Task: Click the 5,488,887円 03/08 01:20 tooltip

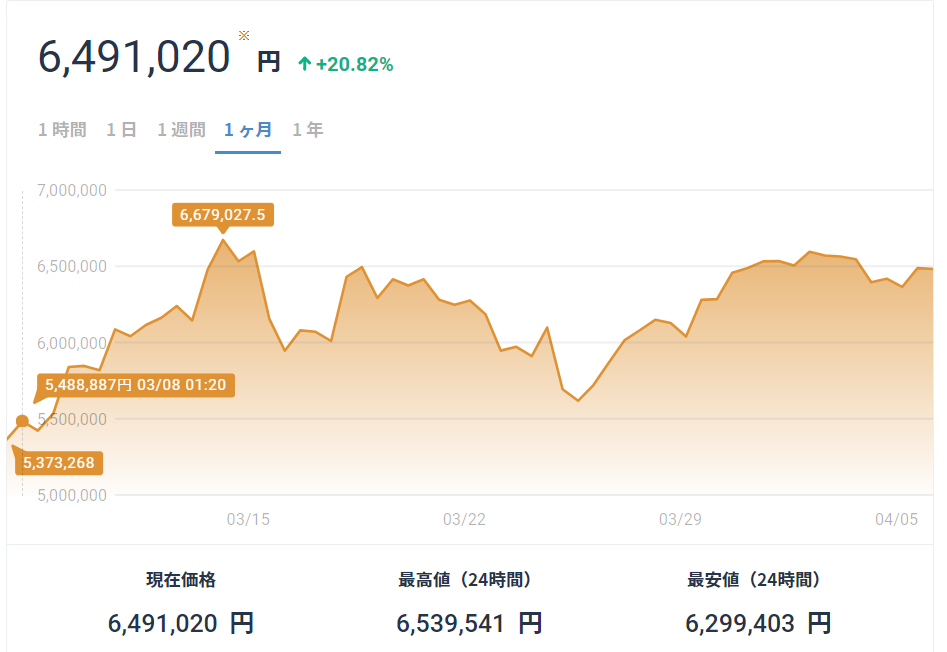Action: [136, 385]
